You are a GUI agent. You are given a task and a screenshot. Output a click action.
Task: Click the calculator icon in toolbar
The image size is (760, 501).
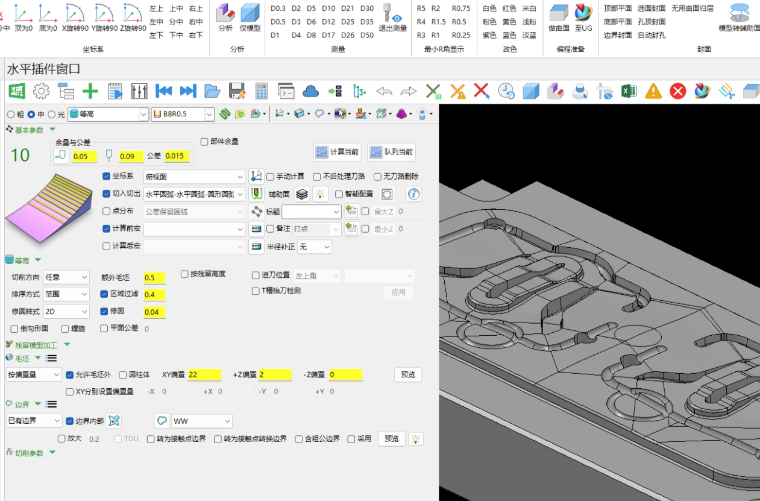[x=262, y=91]
